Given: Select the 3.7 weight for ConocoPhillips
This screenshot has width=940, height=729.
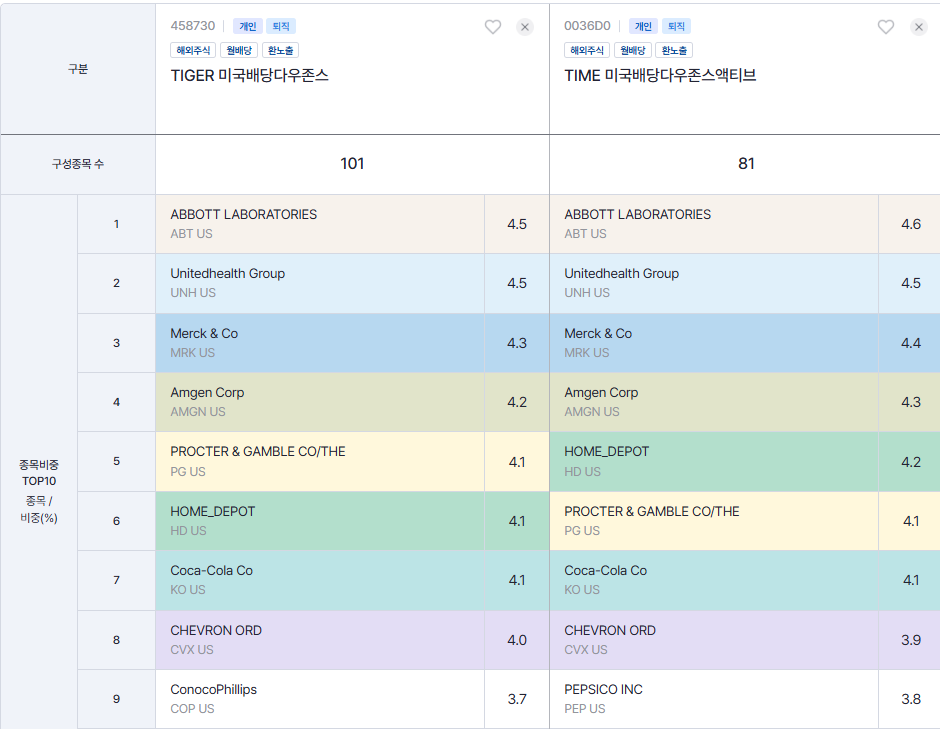Looking at the screenshot, I should coord(517,699).
